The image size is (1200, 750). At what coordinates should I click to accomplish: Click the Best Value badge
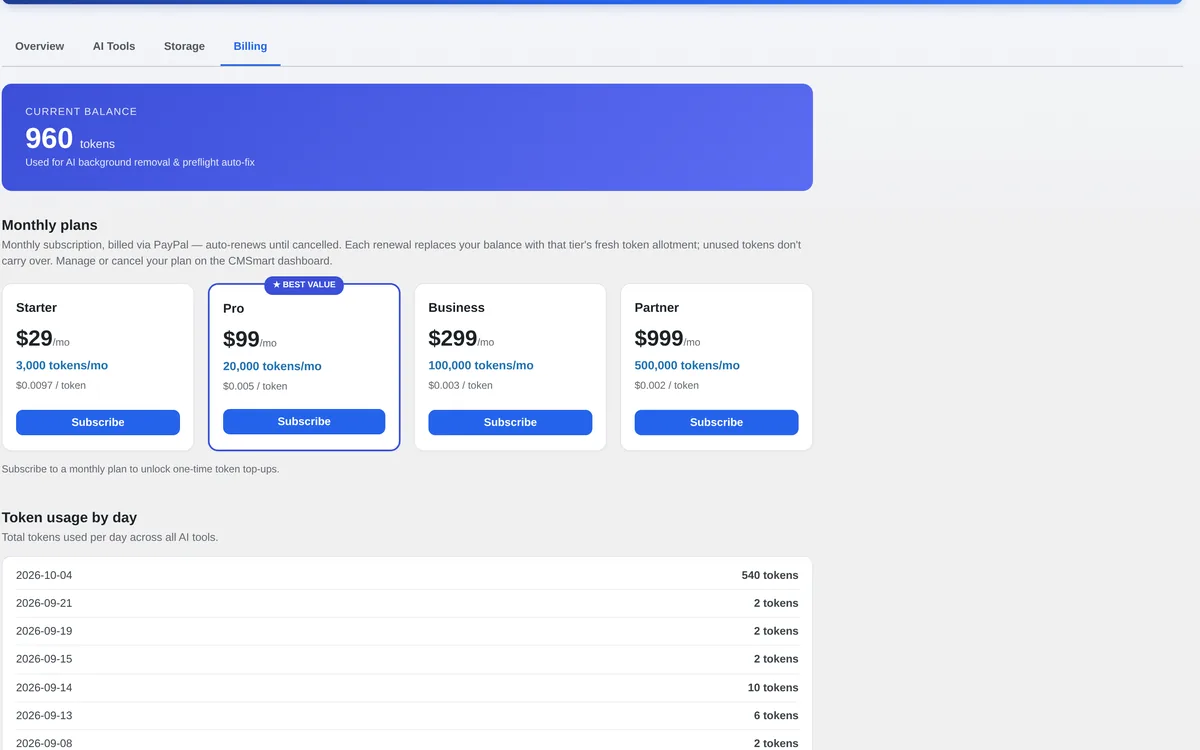click(x=304, y=285)
